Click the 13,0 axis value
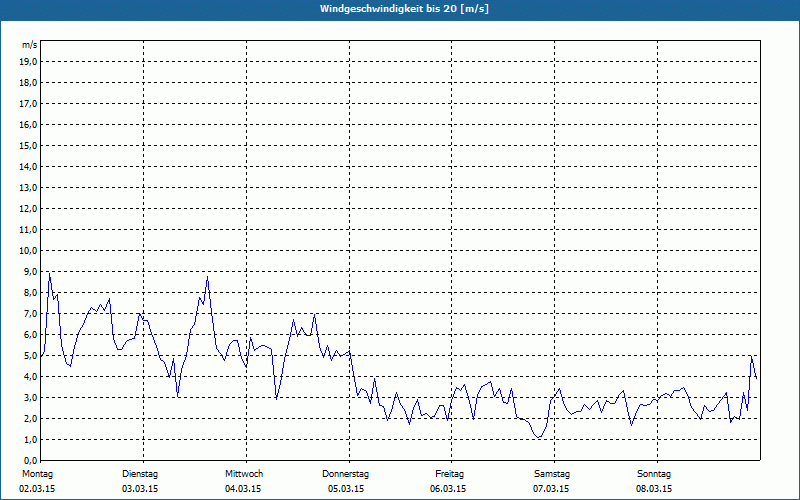Screen dimensions: 800x500 point(27,187)
